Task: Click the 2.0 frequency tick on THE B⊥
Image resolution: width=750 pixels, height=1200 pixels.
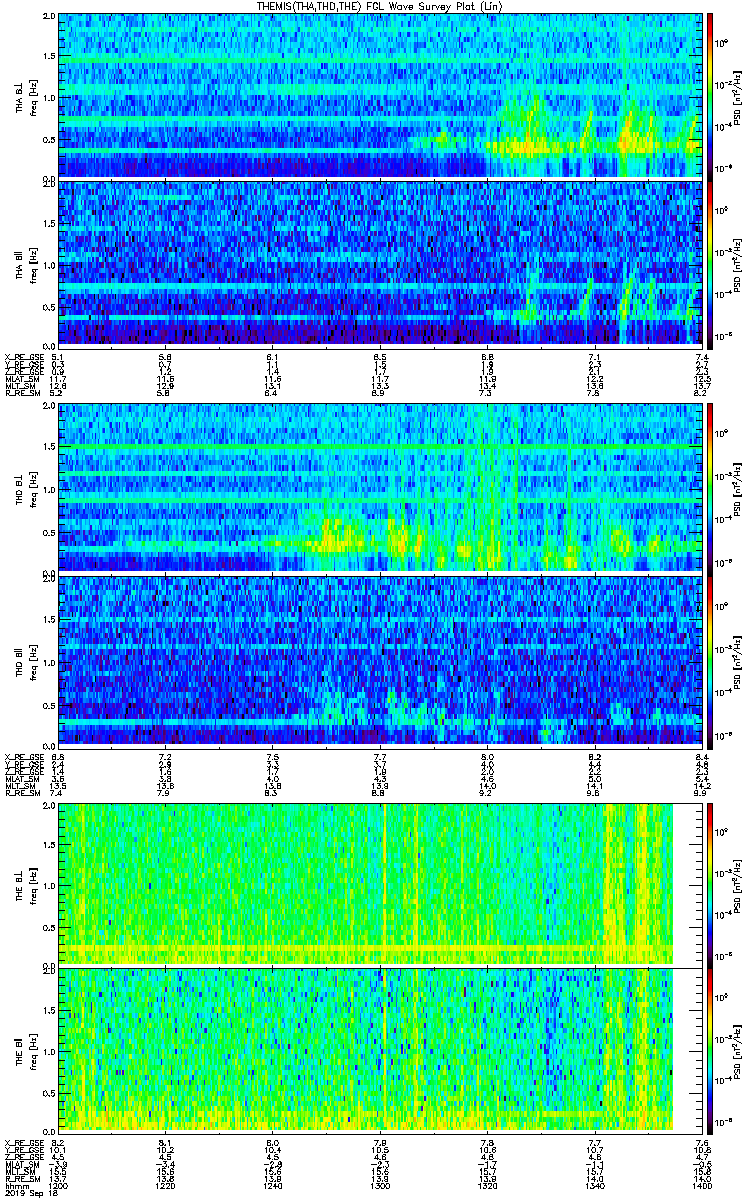Action: pyautogui.click(x=49, y=807)
